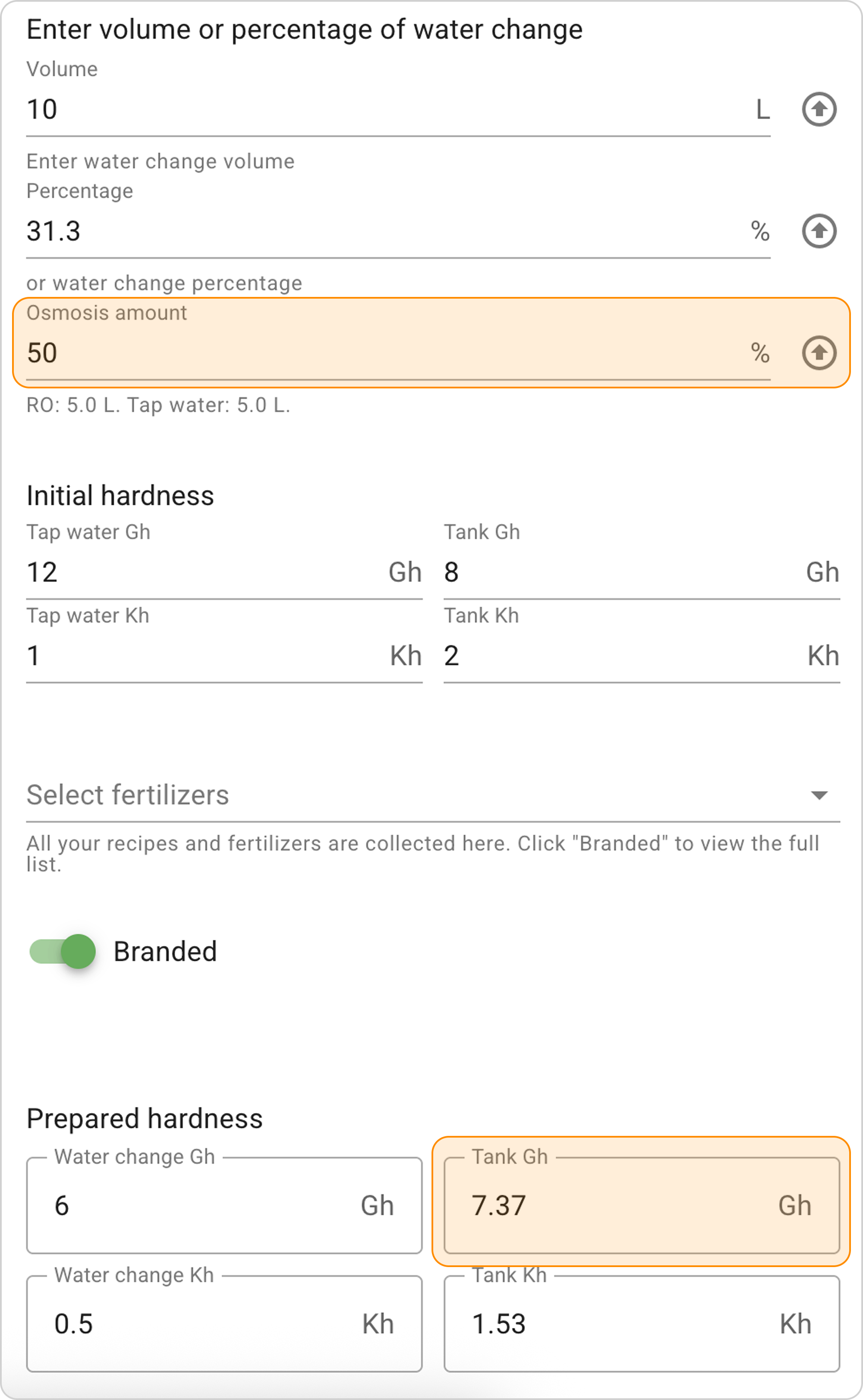Focus the Percentage input showing 31.3
Viewport: 863px width, 1400px height.
pos(398,231)
